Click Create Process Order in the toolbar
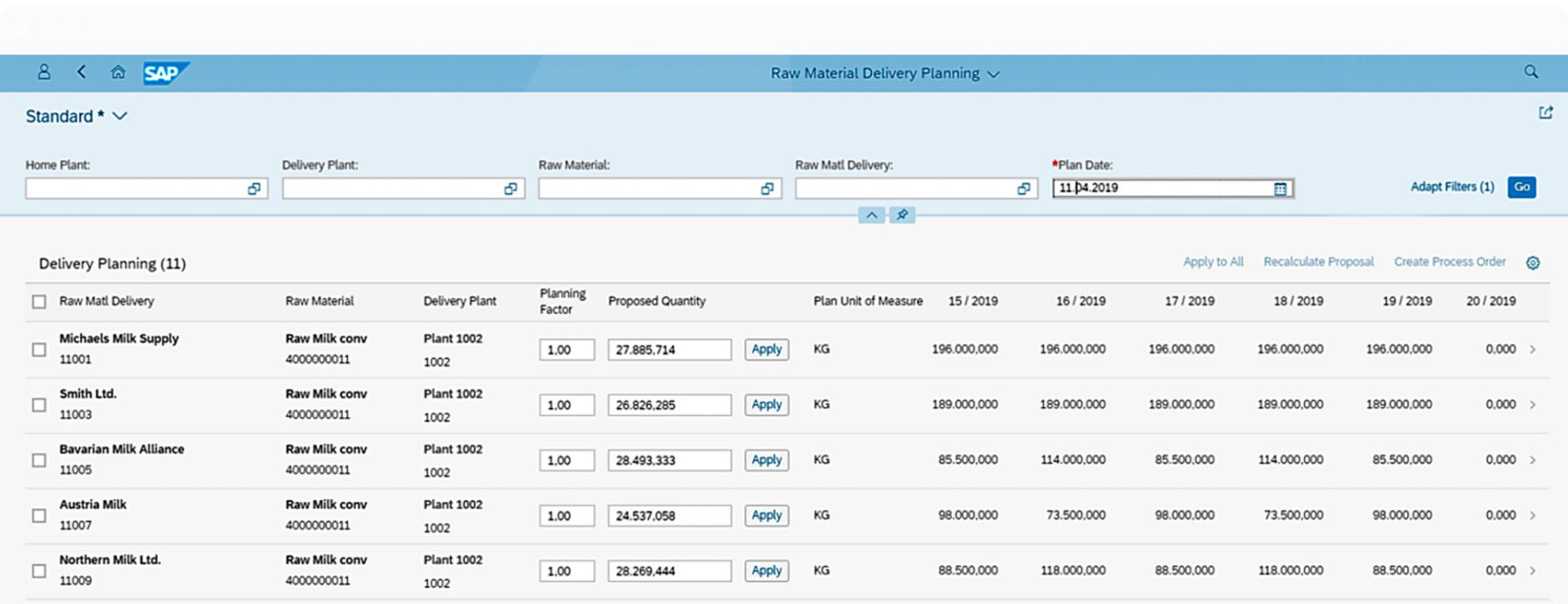Screen dimensions: 1568x604 (x=1449, y=262)
